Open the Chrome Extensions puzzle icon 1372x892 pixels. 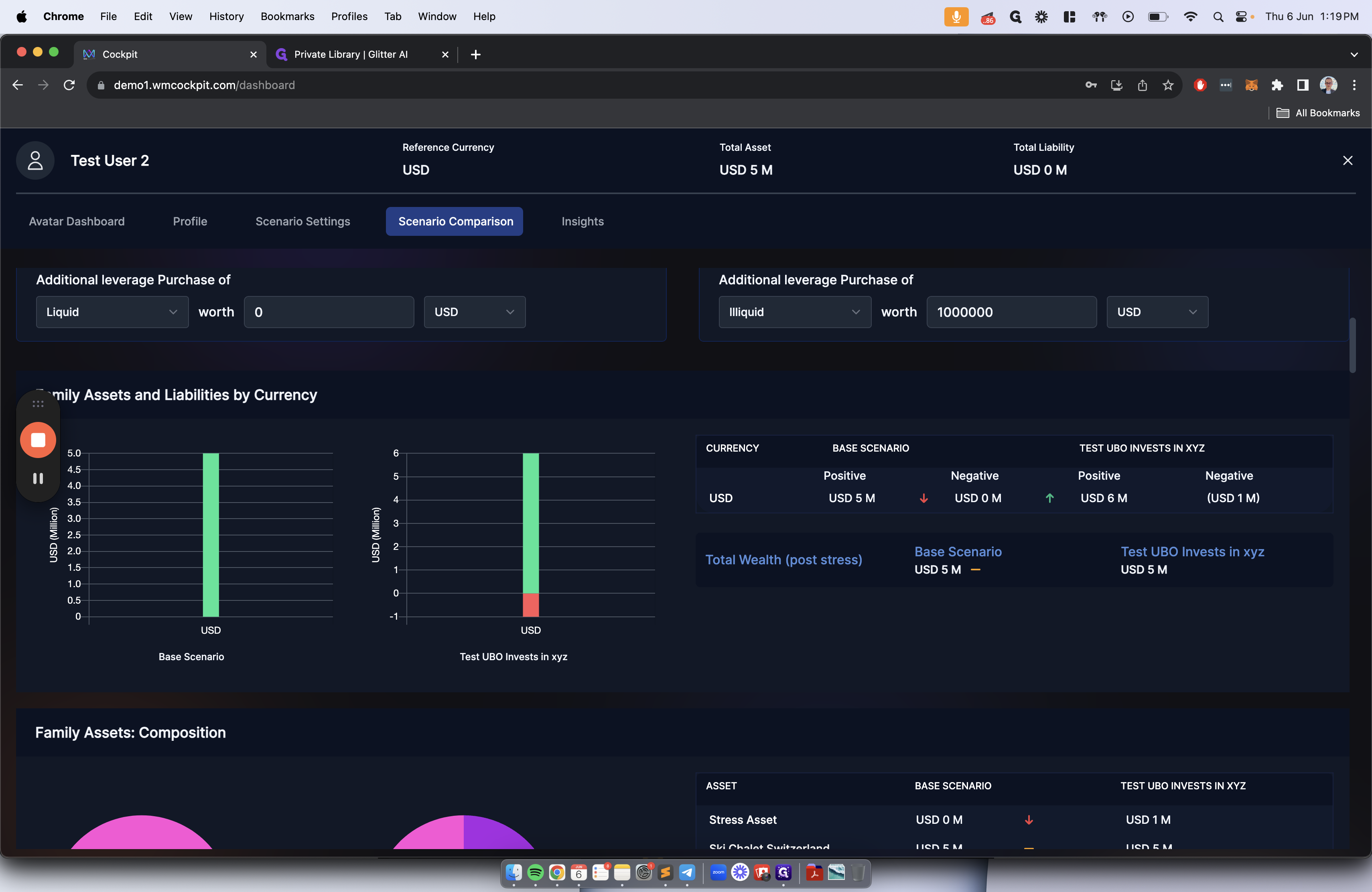point(1277,85)
